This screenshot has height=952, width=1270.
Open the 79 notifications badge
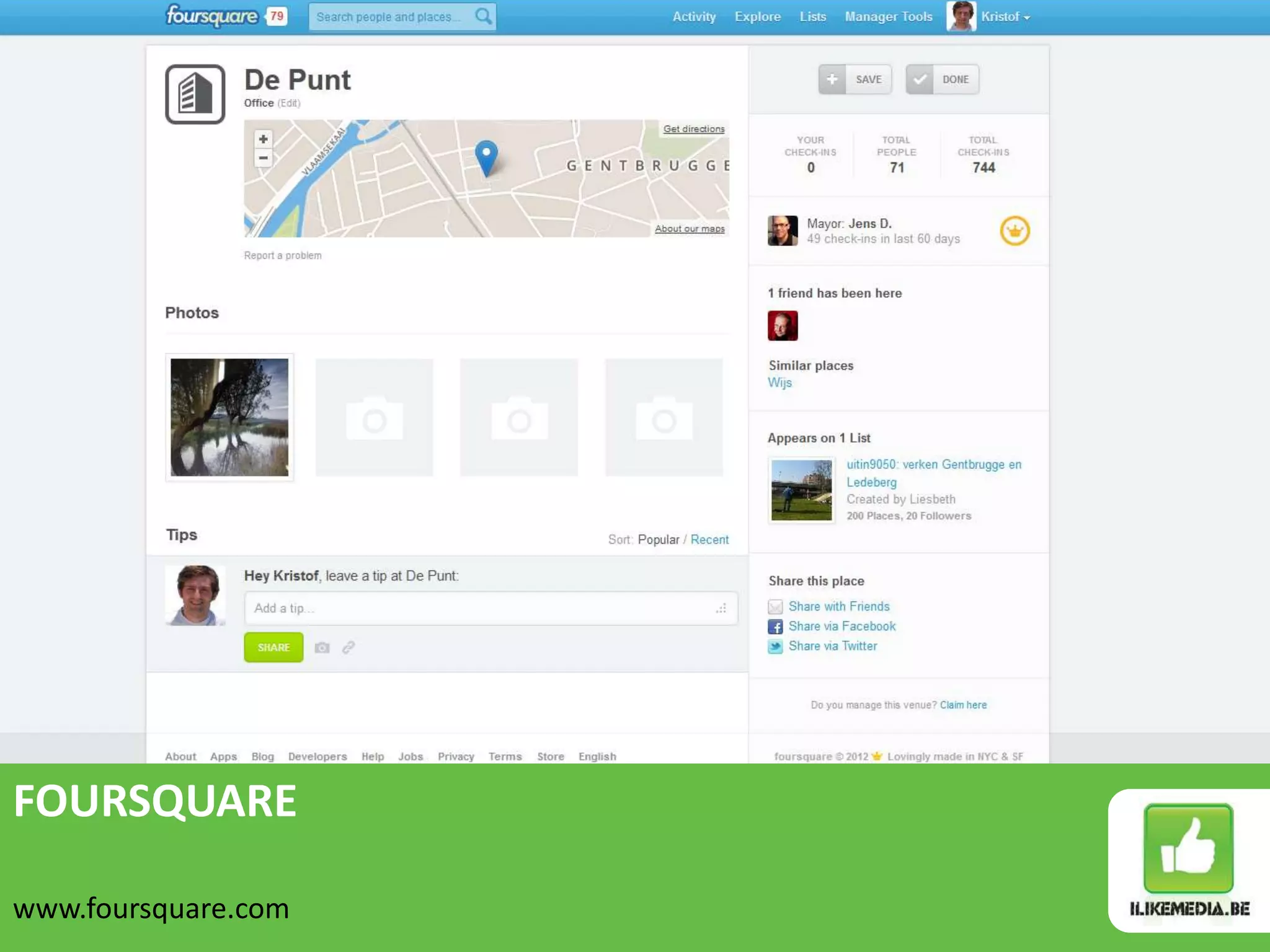pos(277,16)
